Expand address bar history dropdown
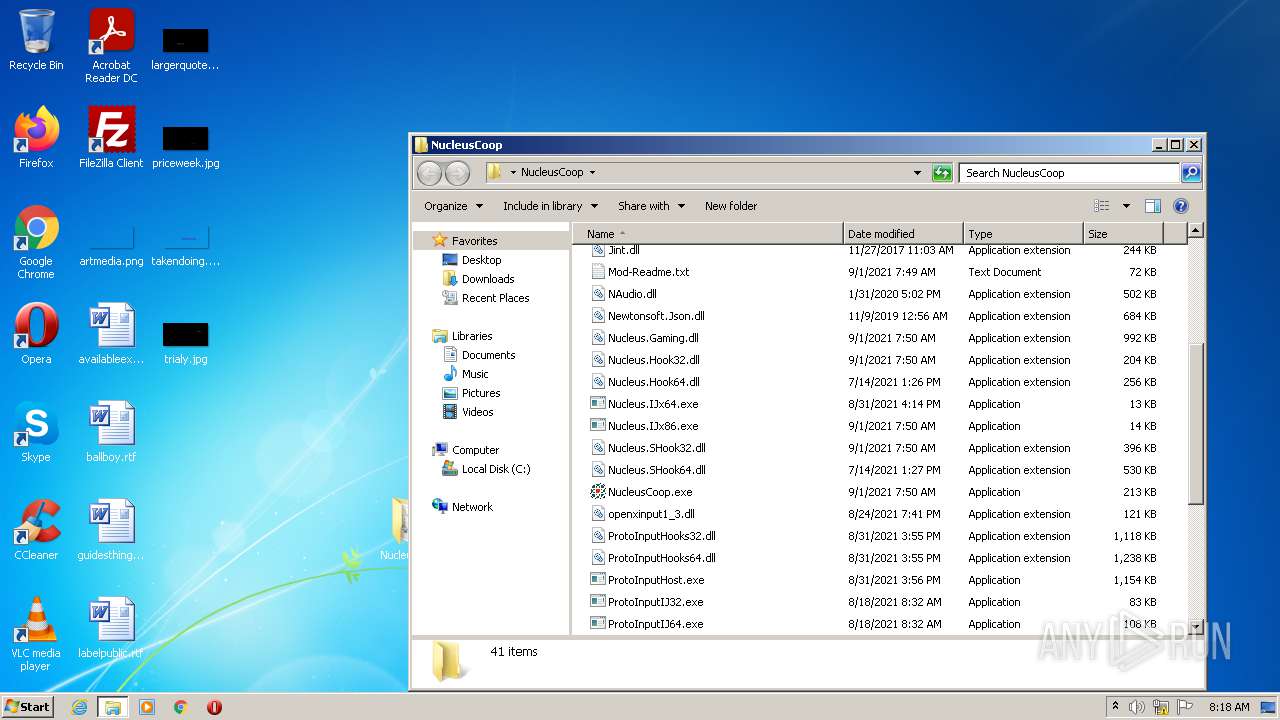Screen dimensions: 1280x720 point(917,173)
